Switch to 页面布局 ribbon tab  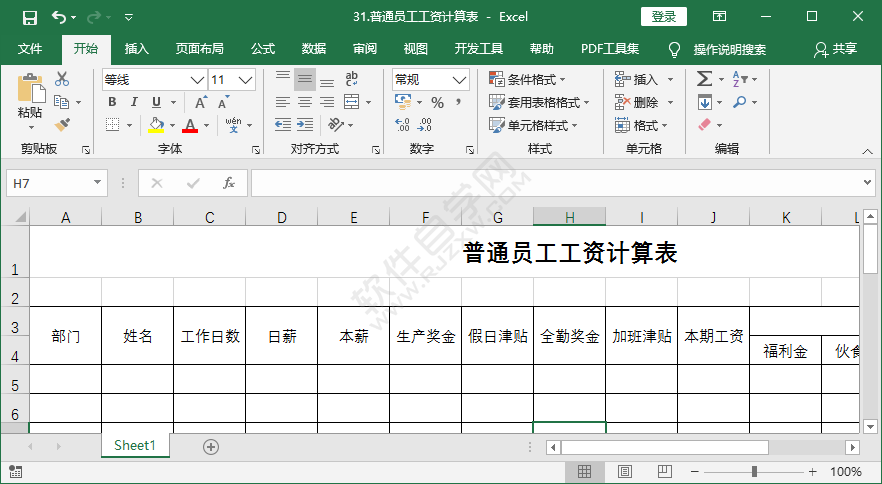[200, 49]
